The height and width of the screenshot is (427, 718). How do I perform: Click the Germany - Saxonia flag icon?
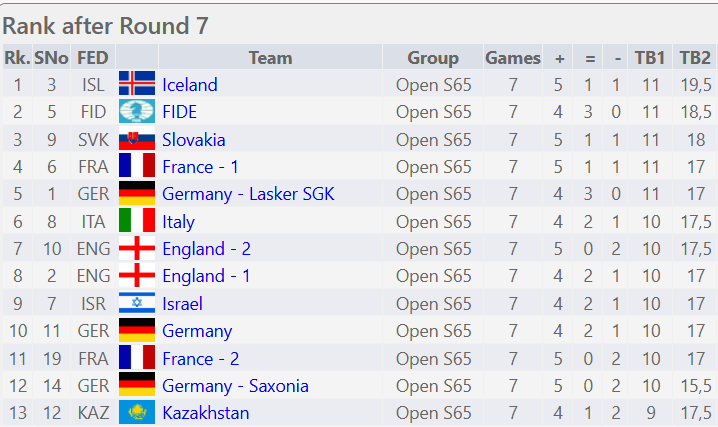point(137,385)
